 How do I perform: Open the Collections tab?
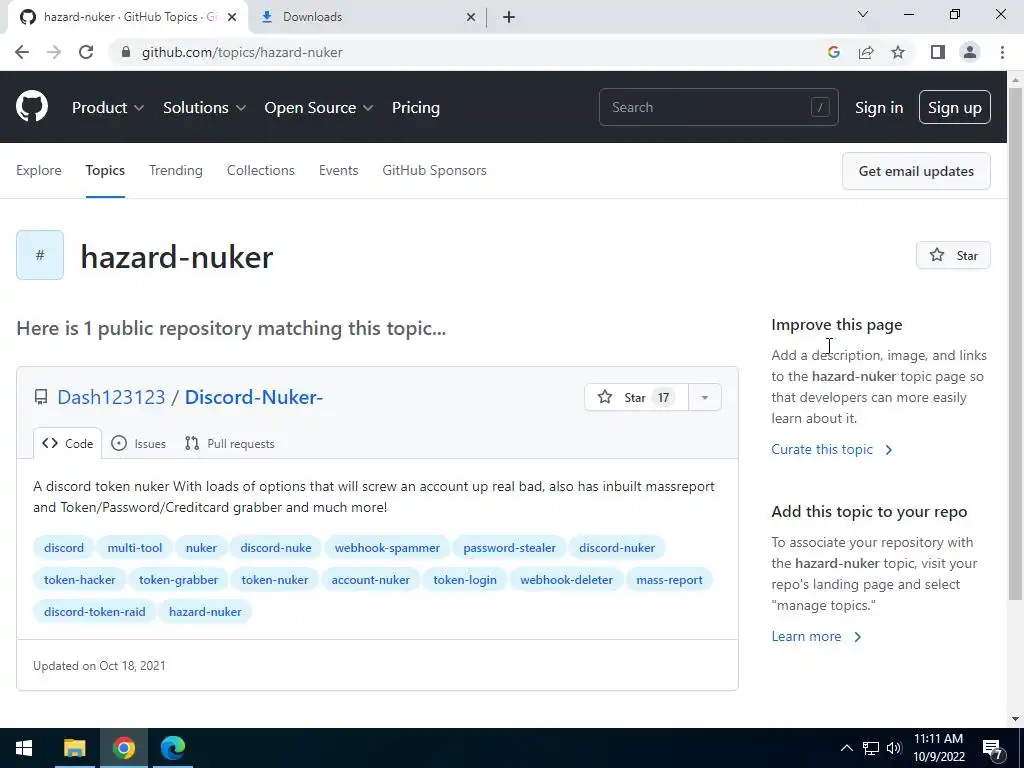coord(261,170)
